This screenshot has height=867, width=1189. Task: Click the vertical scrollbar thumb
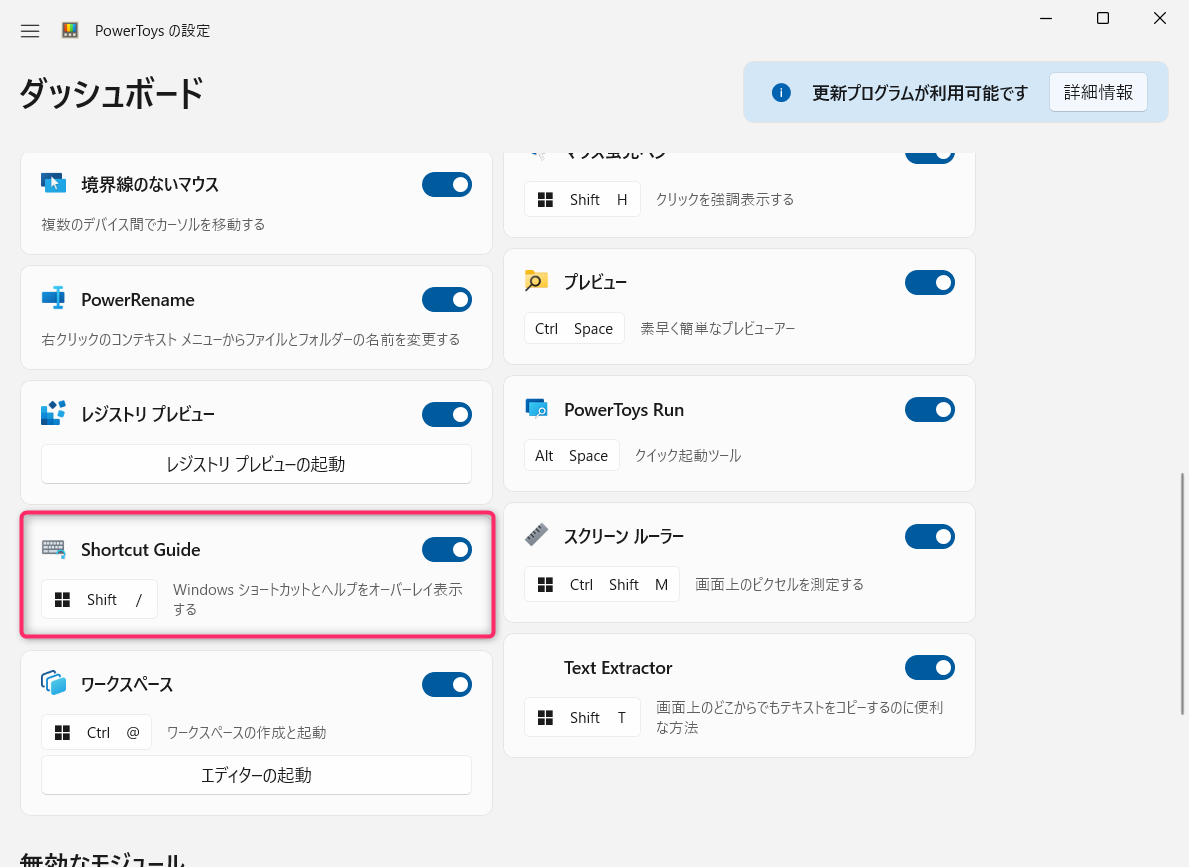1182,594
